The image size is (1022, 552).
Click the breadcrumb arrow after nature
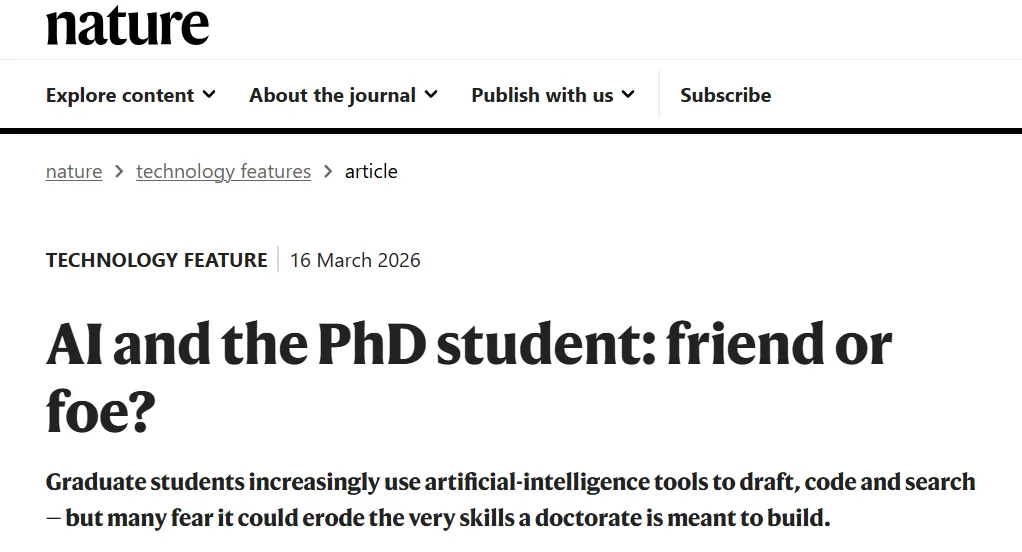[119, 171]
